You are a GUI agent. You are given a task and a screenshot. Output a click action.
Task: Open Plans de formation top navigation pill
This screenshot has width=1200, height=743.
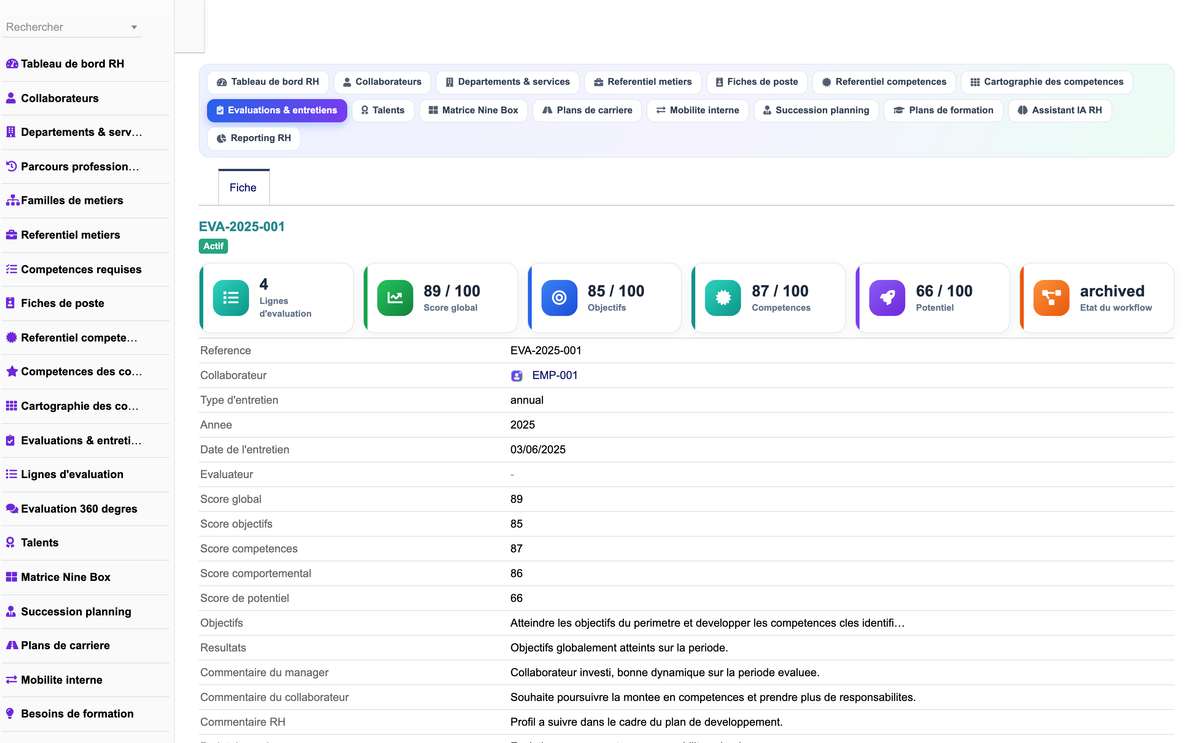tap(944, 110)
